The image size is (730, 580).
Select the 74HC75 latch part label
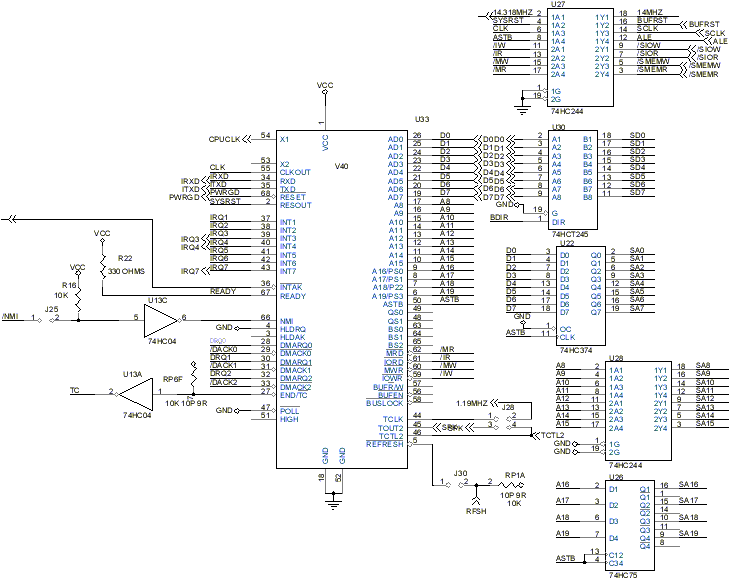point(623,575)
